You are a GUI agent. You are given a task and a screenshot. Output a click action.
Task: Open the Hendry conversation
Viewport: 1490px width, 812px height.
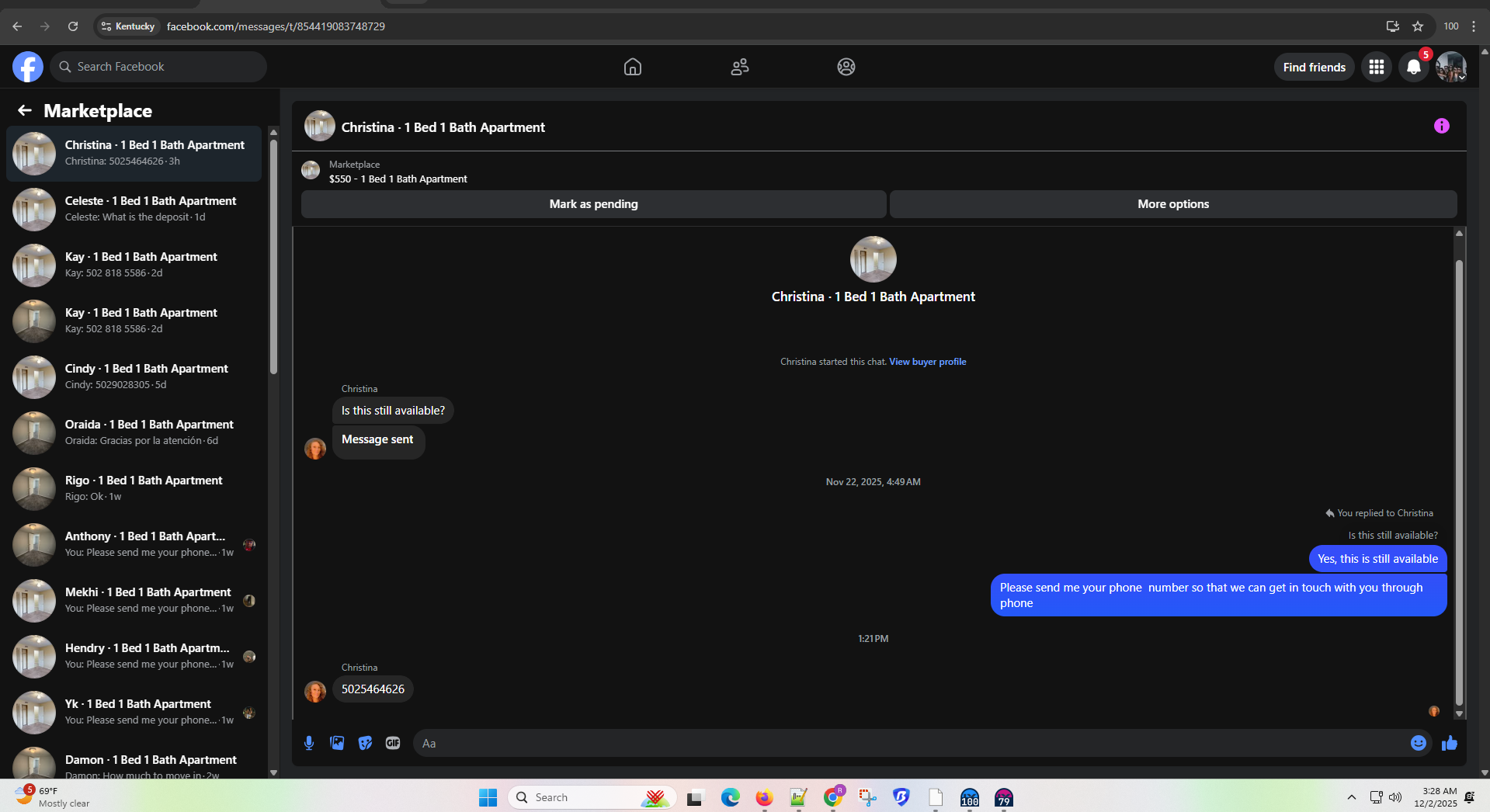pyautogui.click(x=134, y=656)
